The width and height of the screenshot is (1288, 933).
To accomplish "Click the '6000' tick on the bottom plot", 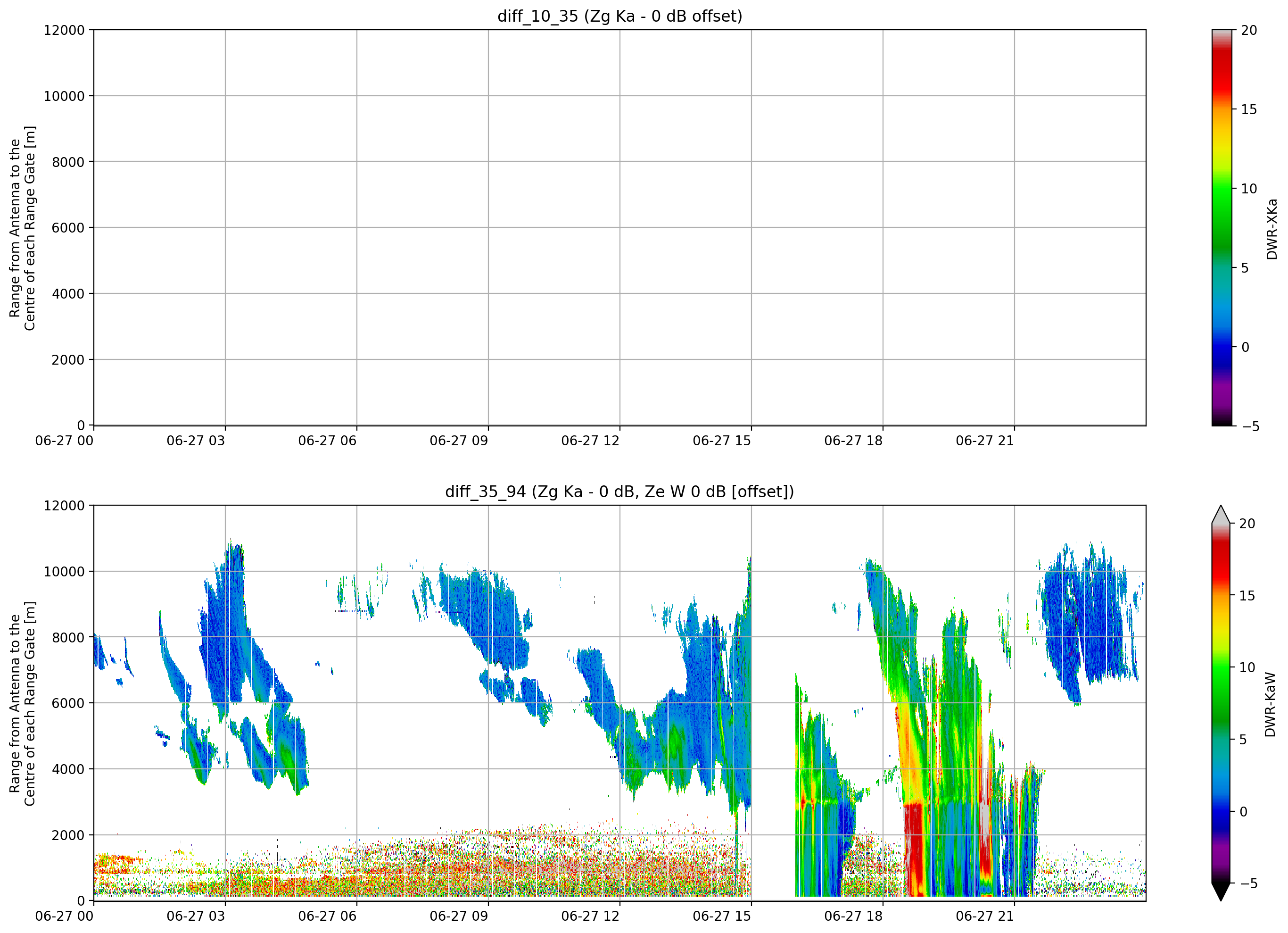I will [x=68, y=703].
